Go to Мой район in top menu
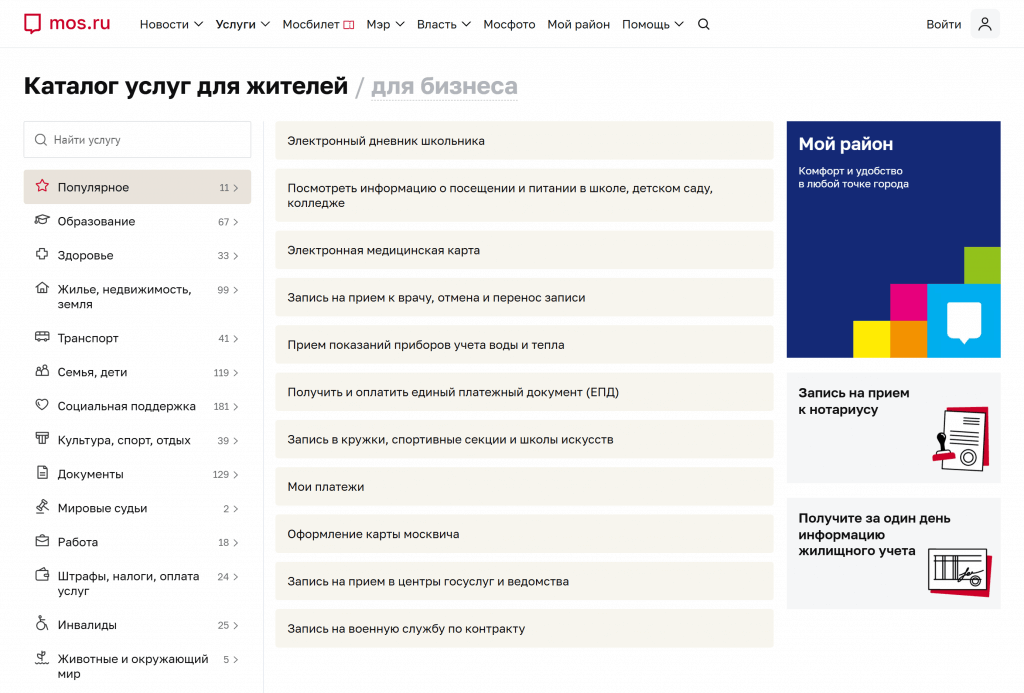1024x693 pixels. click(x=578, y=24)
